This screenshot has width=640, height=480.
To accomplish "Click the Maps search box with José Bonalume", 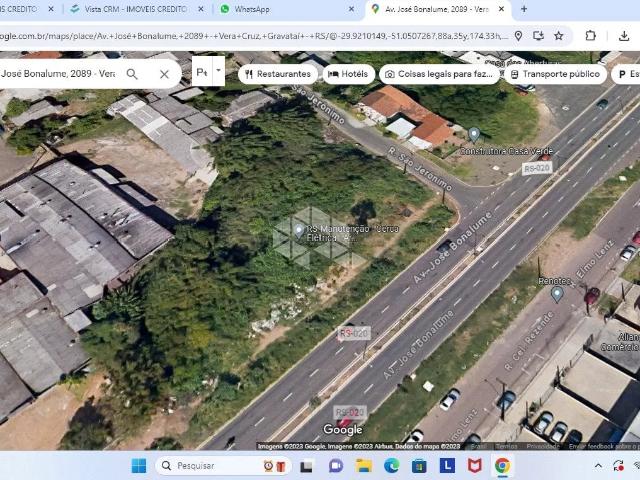I will coord(58,74).
